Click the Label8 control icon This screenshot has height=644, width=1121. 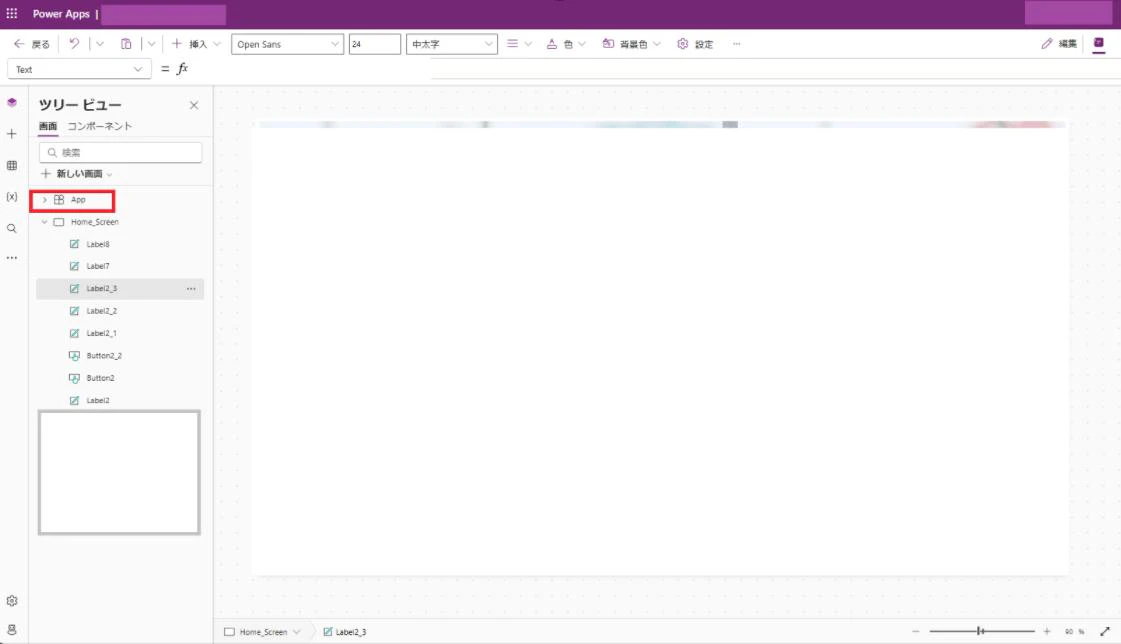pos(74,244)
